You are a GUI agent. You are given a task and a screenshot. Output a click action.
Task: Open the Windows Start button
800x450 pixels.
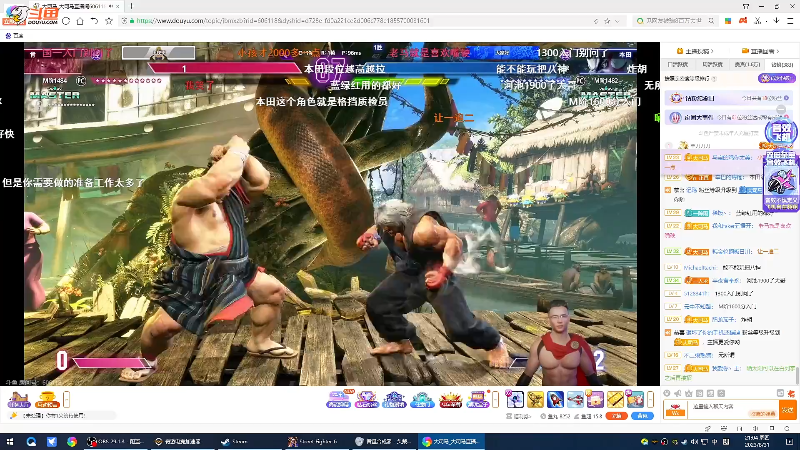pyautogui.click(x=10, y=442)
